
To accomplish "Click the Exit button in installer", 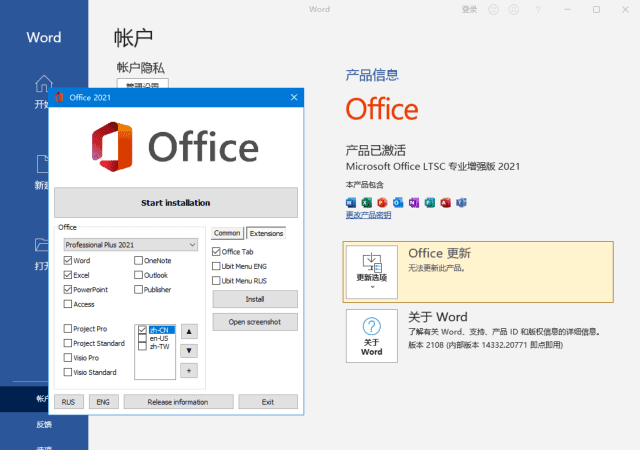I will (x=268, y=402).
